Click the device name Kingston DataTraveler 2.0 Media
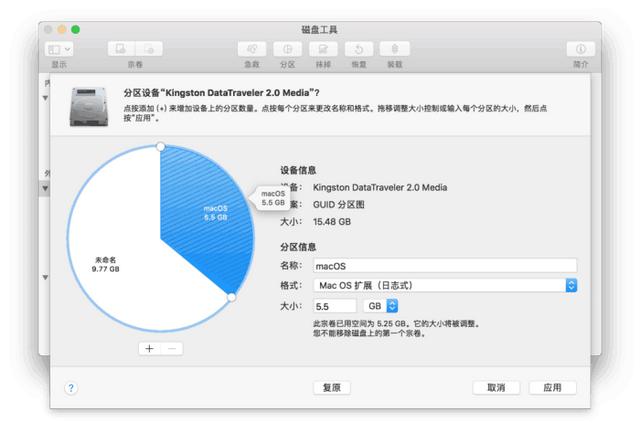Screen dimensions: 640x423 pos(380,187)
